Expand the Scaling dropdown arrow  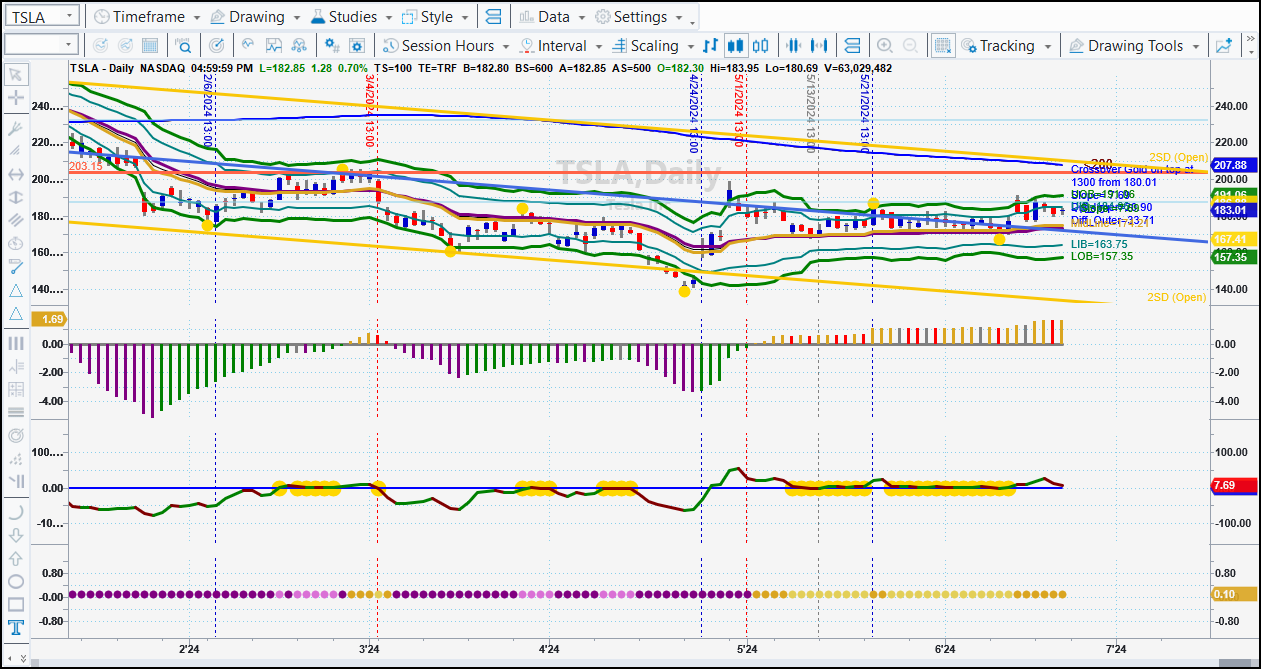click(691, 46)
